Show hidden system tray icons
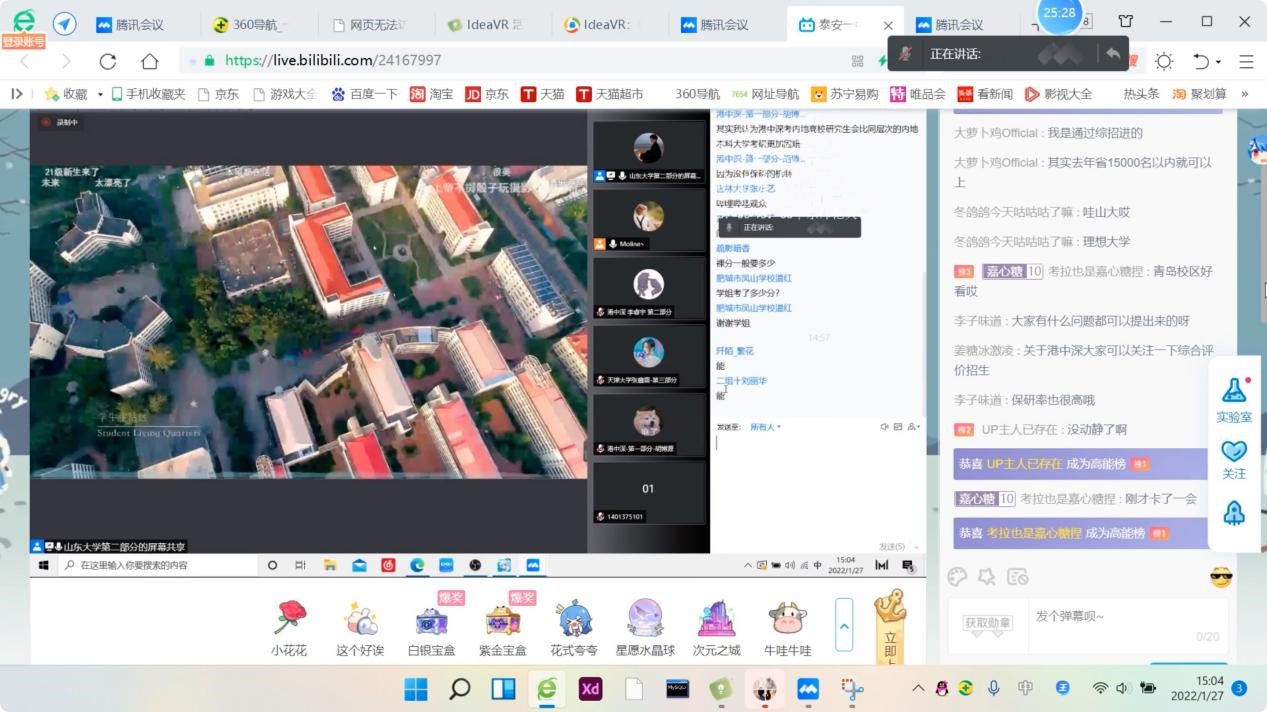Screen dimensions: 1267x712 tap(918, 688)
